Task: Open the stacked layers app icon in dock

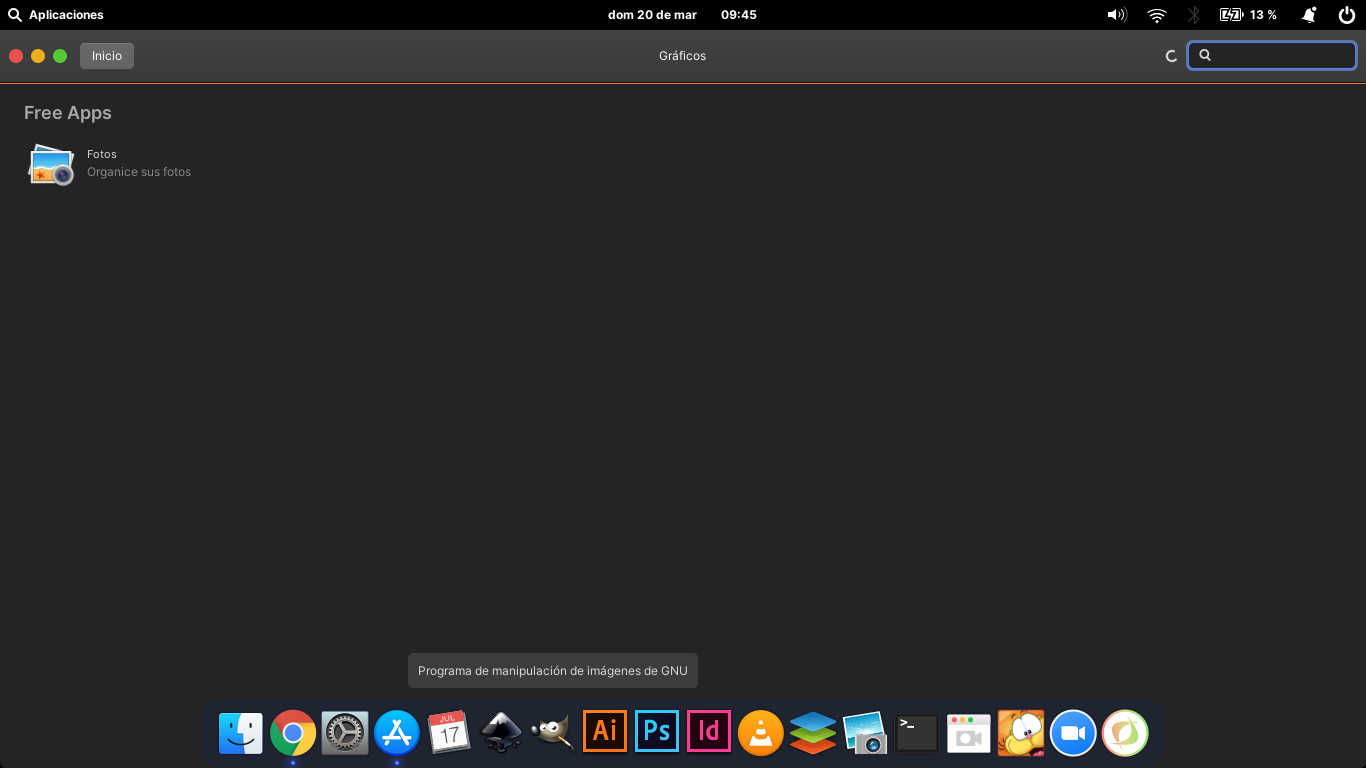Action: (x=813, y=733)
